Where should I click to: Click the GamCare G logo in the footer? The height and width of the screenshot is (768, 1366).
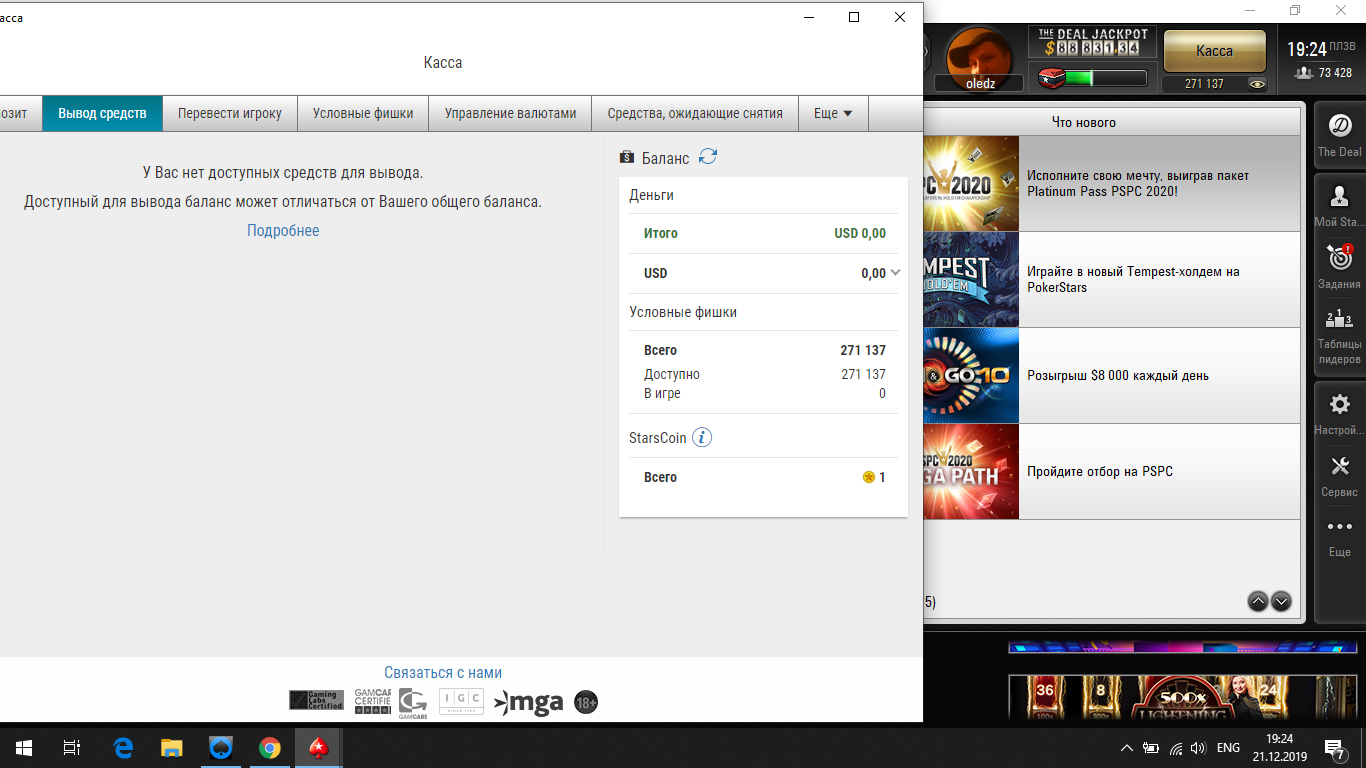[x=412, y=703]
